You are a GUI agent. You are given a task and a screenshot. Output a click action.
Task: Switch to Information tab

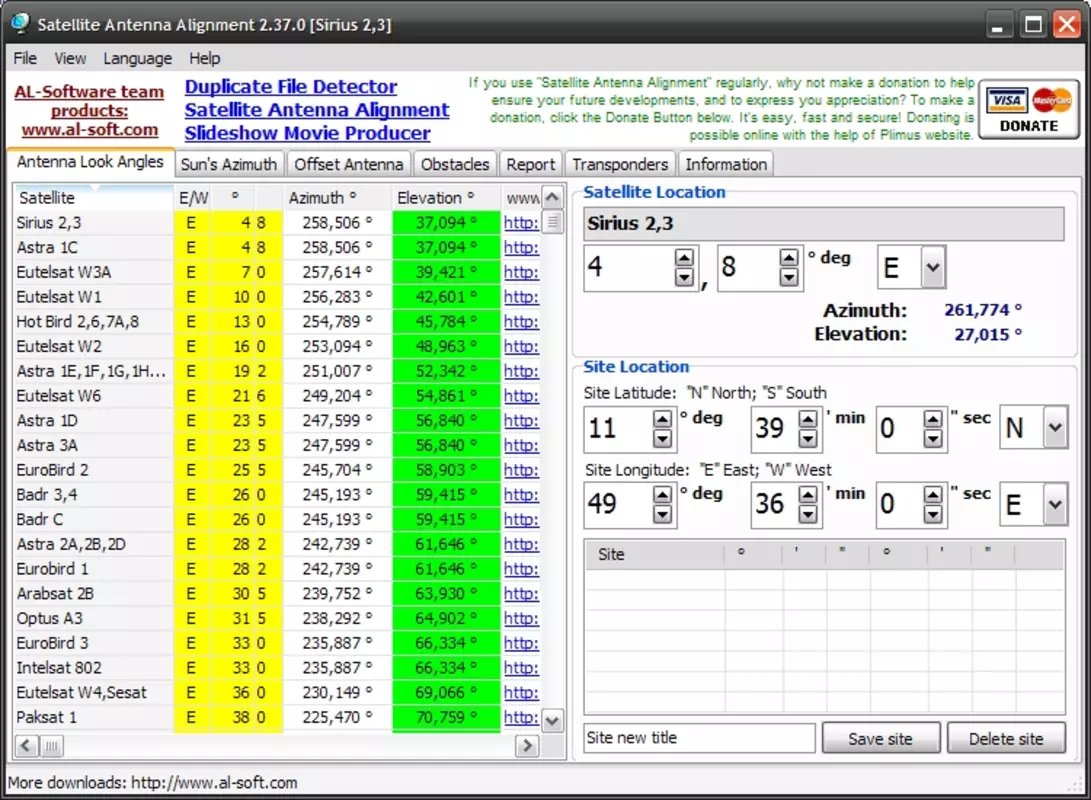726,164
